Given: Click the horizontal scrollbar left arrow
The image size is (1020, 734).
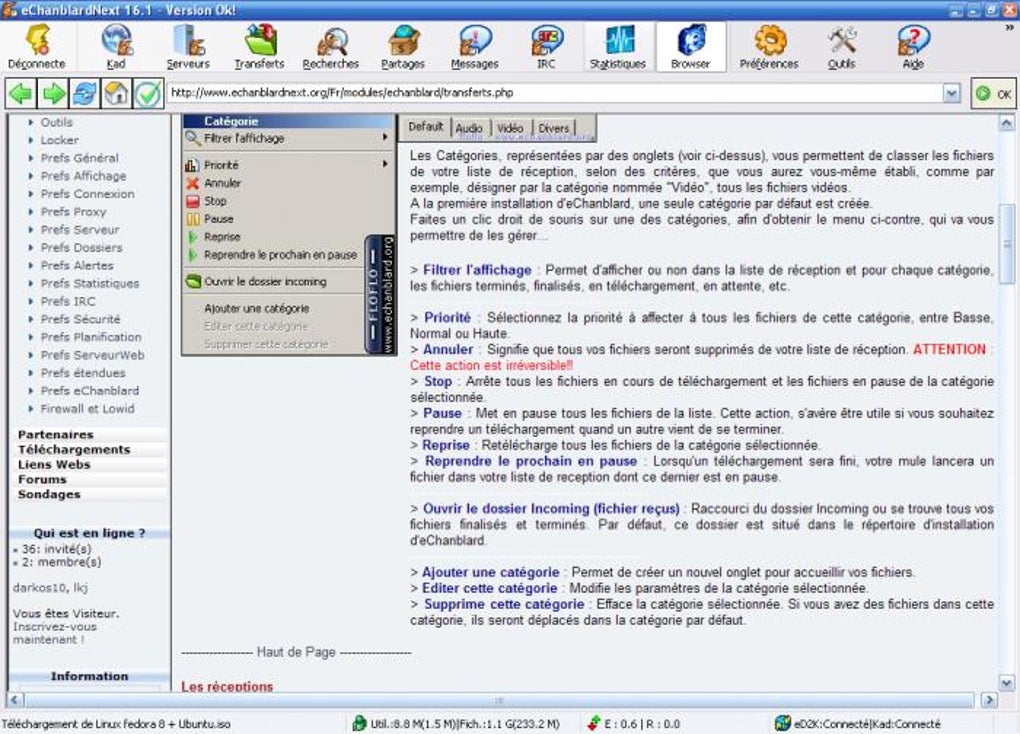Looking at the screenshot, I should [x=16, y=700].
